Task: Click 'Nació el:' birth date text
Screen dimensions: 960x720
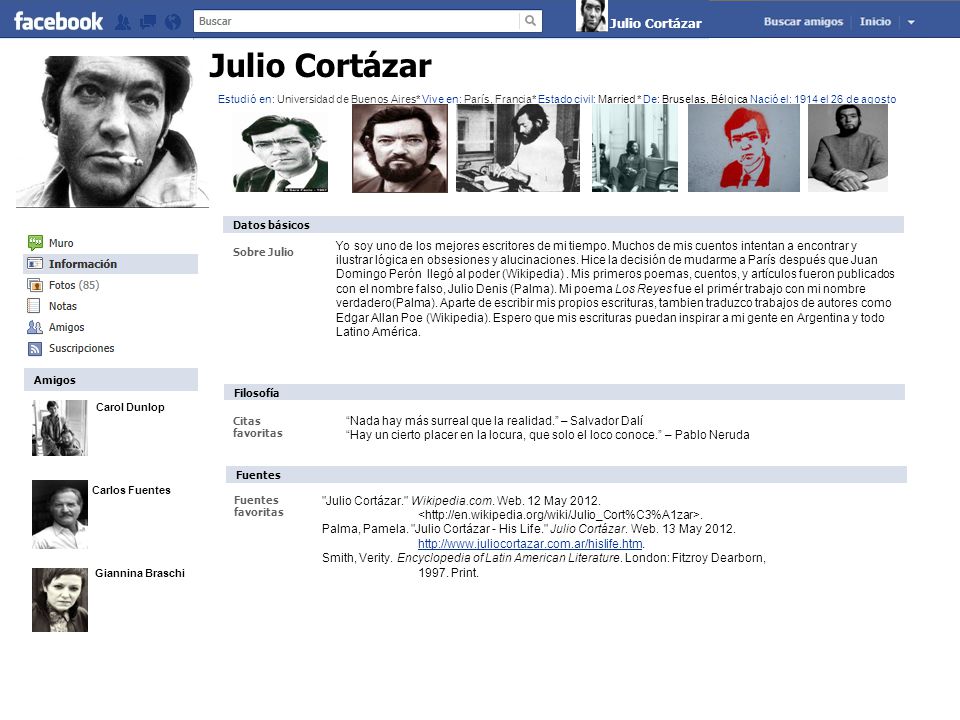Action: (x=823, y=99)
